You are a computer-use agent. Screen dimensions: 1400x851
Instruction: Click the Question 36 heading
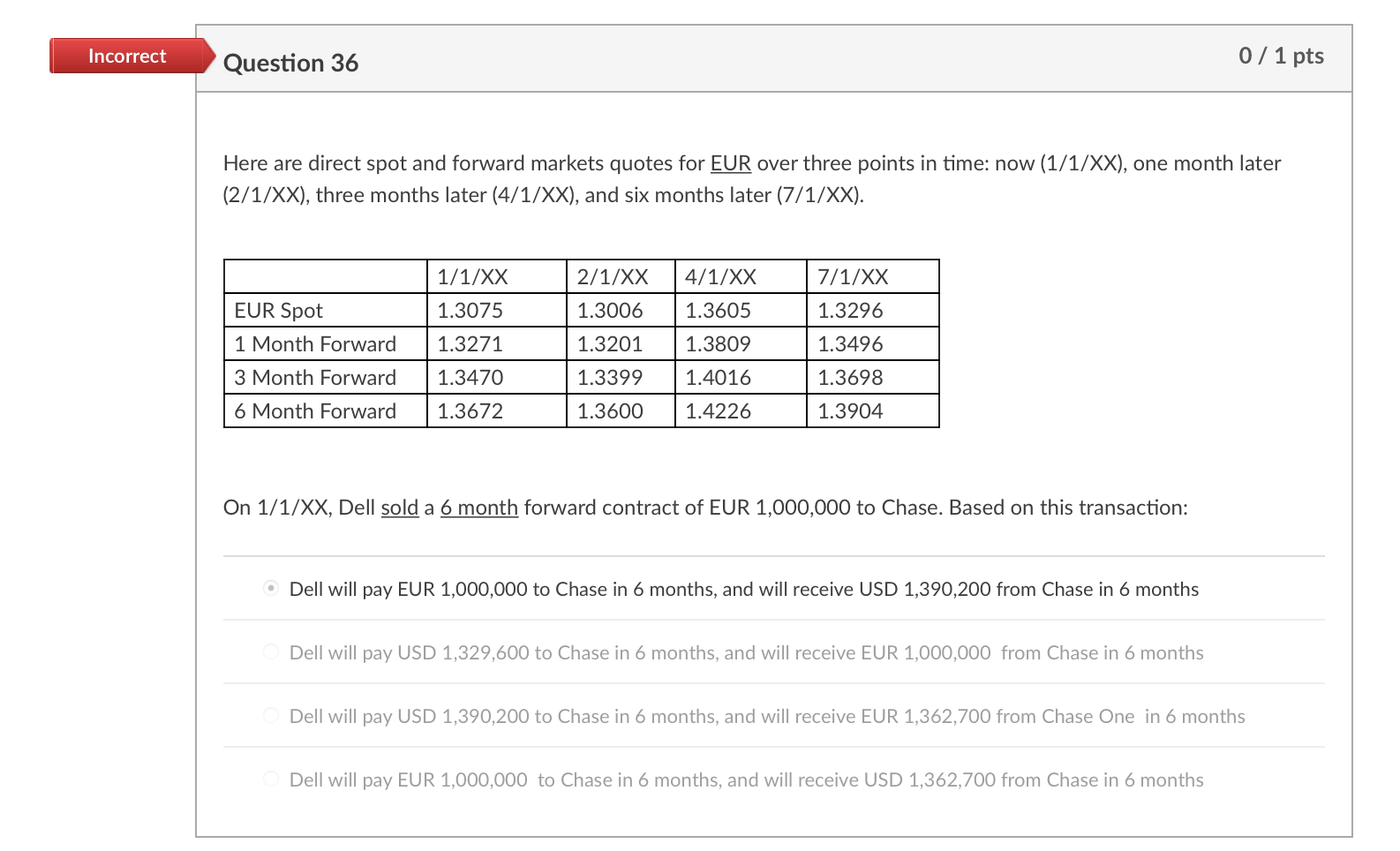(x=291, y=62)
